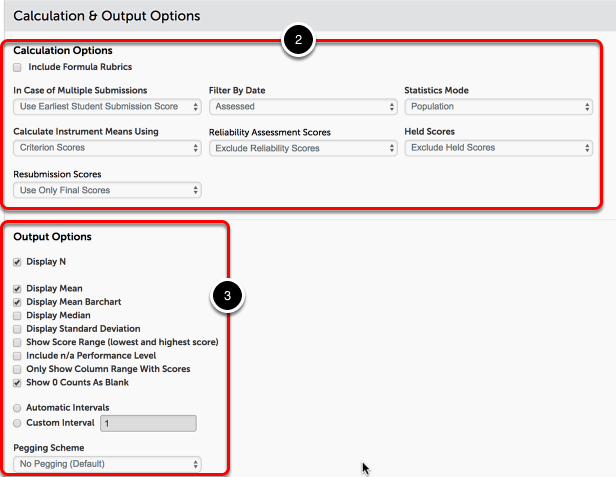This screenshot has width=616, height=477.
Task: Select the Custom Interval radio button
Action: [x=17, y=423]
